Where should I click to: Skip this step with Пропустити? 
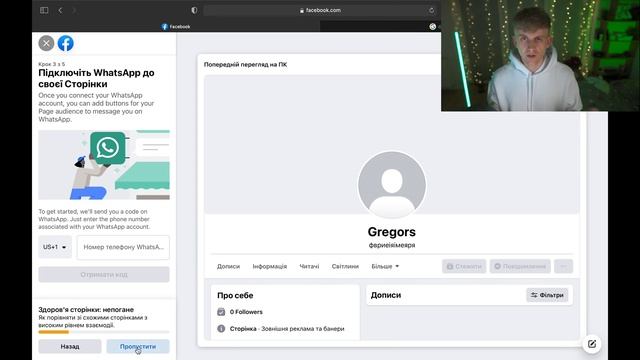[x=138, y=346]
